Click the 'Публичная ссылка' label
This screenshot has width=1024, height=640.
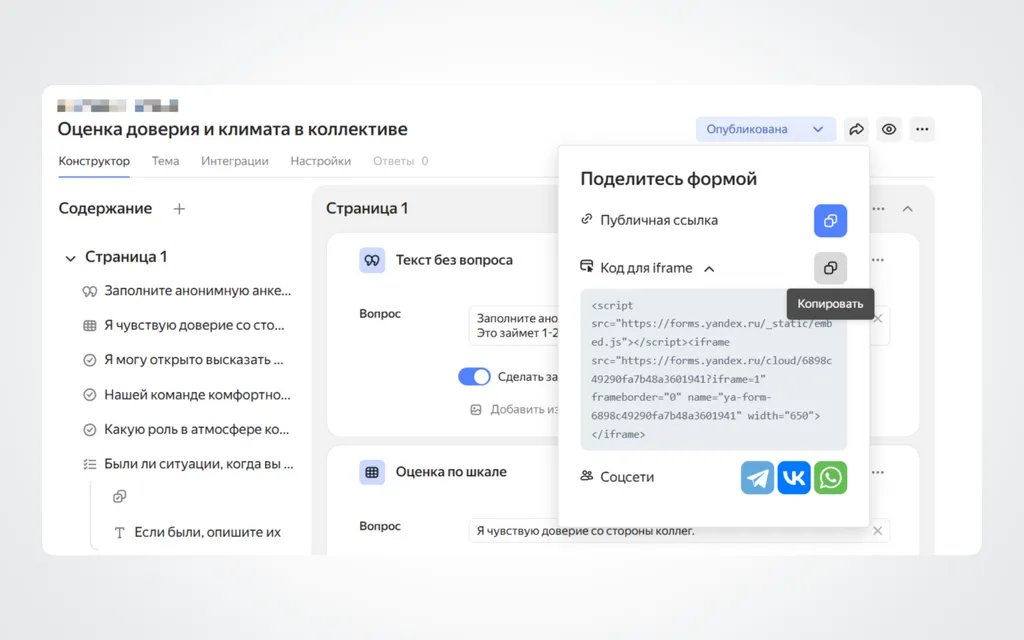[x=659, y=220]
